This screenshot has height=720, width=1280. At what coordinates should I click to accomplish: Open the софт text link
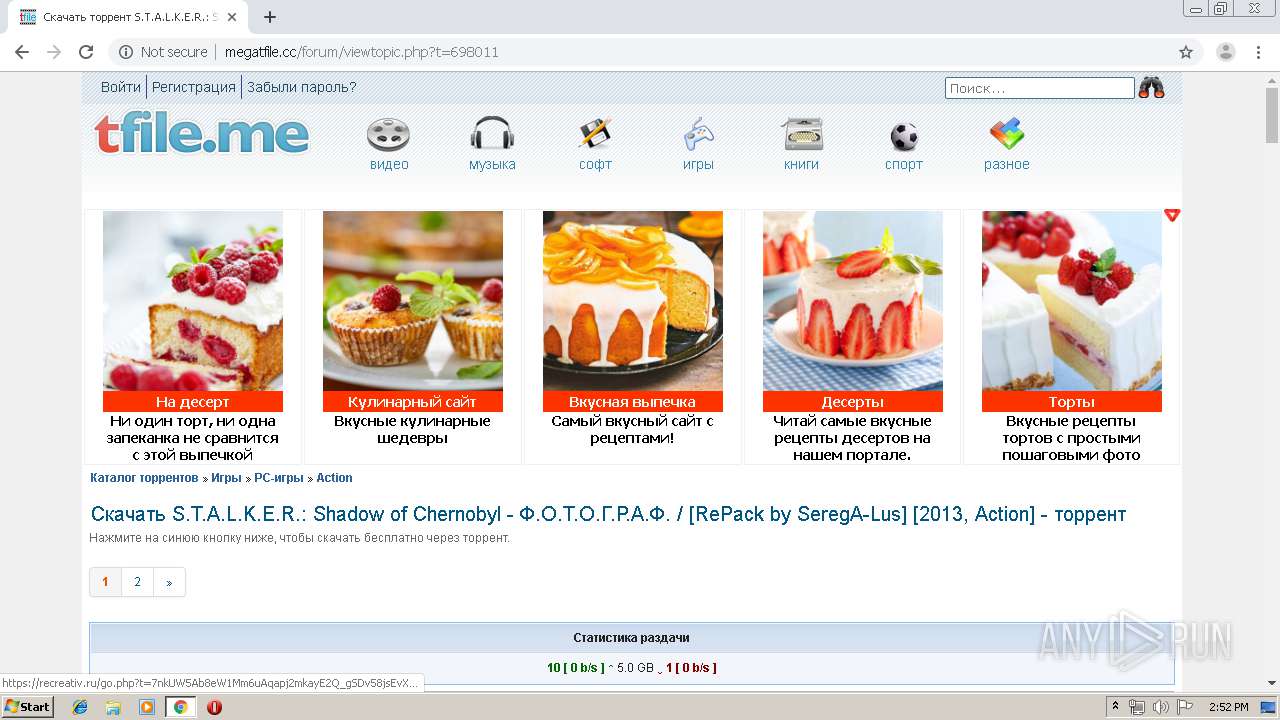tap(595, 165)
